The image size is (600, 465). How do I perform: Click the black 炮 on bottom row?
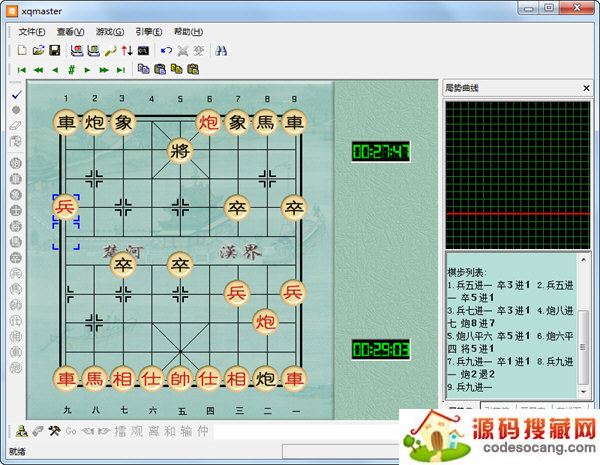tap(265, 379)
